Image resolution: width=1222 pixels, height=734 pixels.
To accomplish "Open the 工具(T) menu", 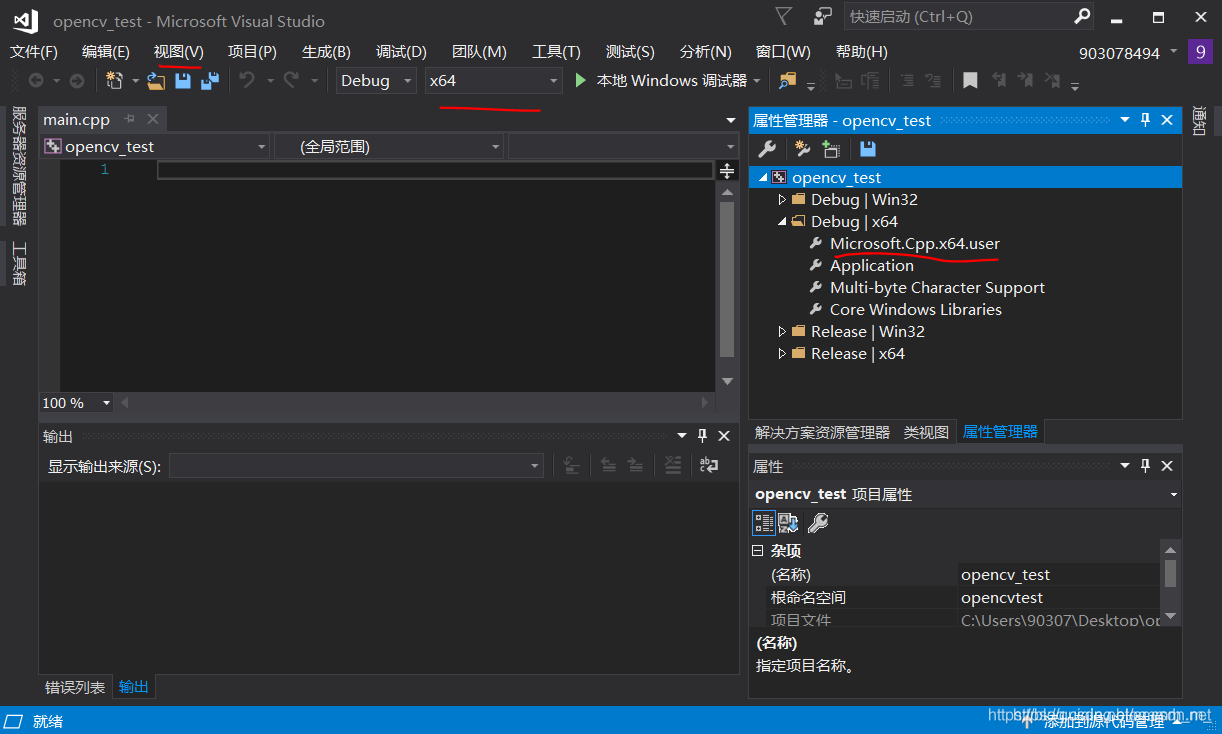I will click(x=556, y=52).
